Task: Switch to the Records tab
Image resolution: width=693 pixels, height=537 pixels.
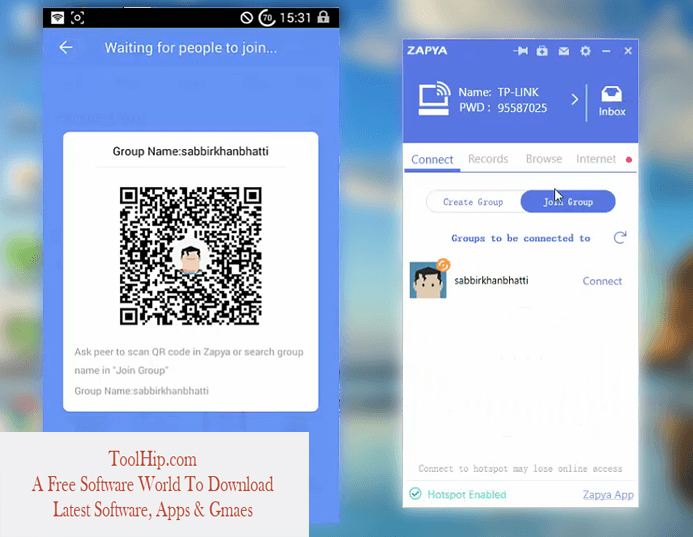Action: [488, 159]
